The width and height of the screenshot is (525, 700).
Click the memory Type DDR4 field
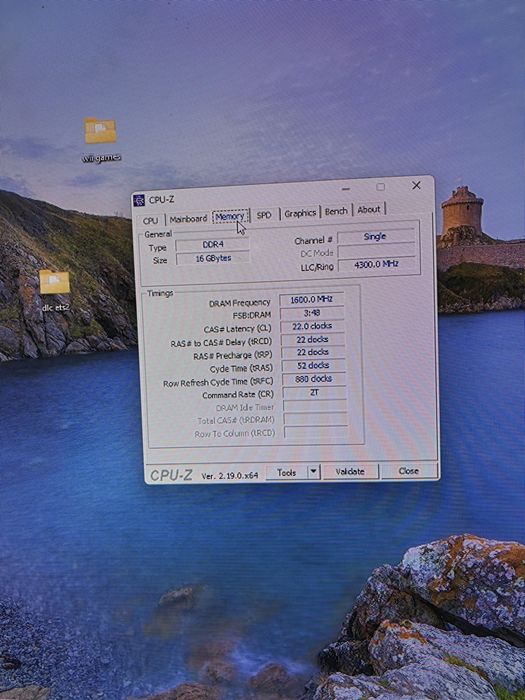[x=212, y=245]
